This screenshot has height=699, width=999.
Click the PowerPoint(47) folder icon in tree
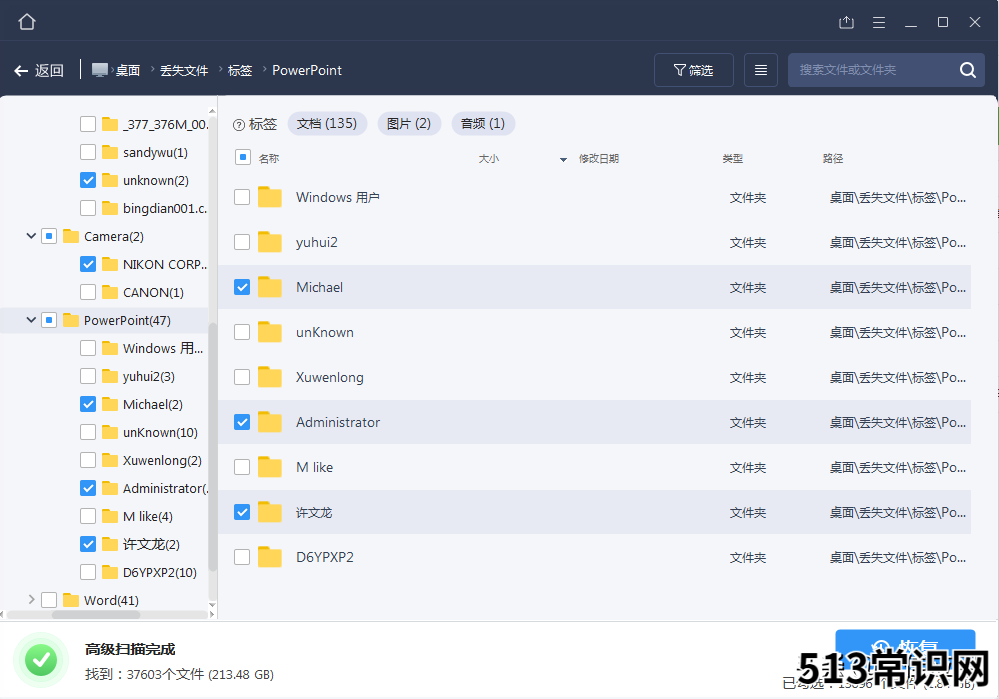71,321
